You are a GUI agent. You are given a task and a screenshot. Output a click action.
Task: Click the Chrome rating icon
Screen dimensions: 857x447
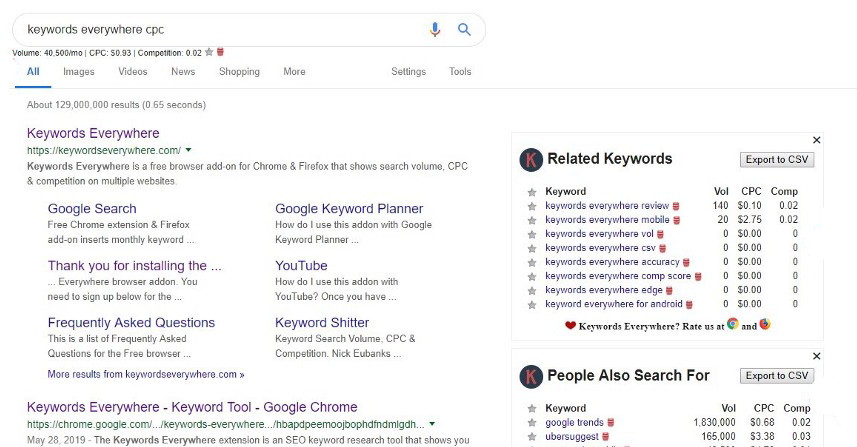click(x=733, y=324)
